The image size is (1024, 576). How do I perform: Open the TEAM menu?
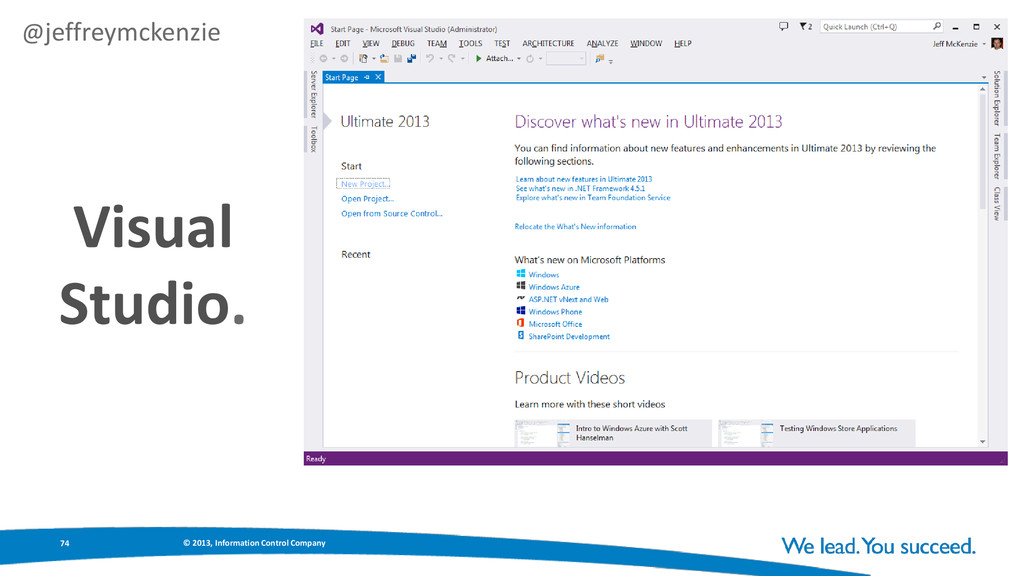tap(437, 44)
